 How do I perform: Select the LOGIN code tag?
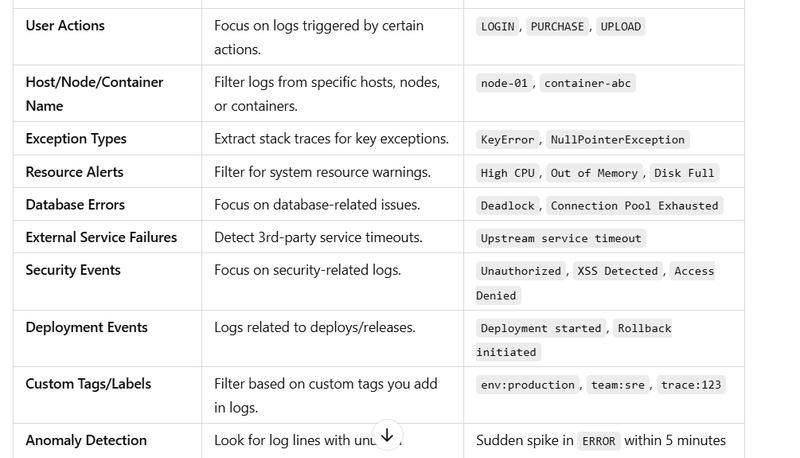[x=497, y=27]
